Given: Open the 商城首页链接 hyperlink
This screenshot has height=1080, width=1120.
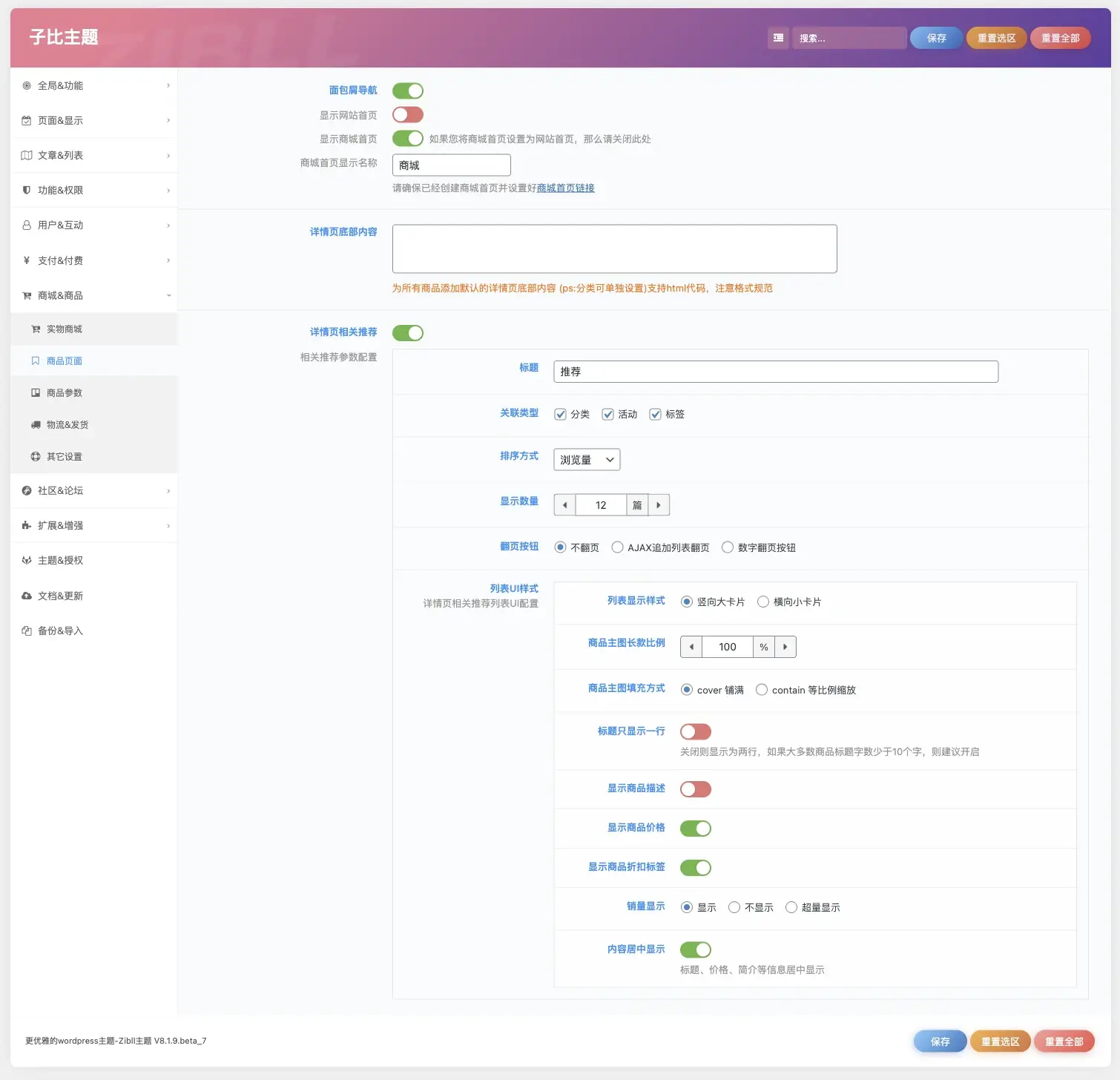Looking at the screenshot, I should pos(565,188).
